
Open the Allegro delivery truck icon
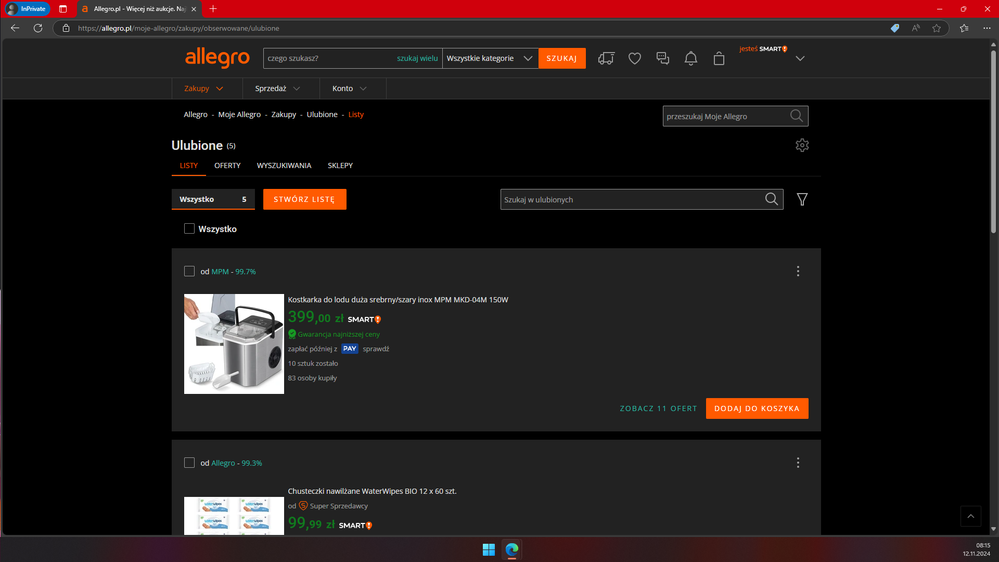pyautogui.click(x=606, y=59)
